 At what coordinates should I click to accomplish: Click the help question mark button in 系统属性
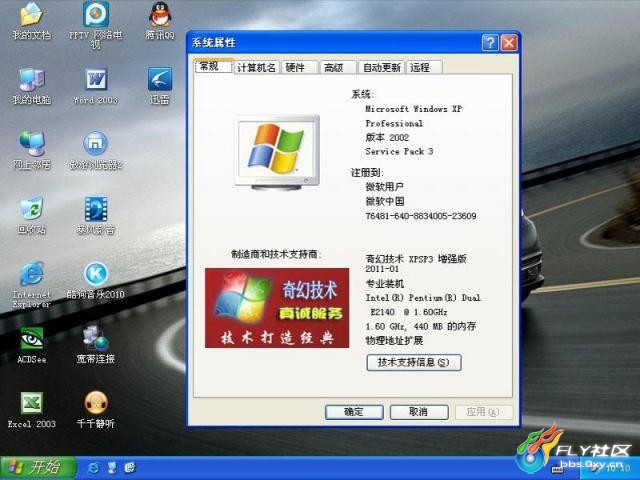coord(490,42)
